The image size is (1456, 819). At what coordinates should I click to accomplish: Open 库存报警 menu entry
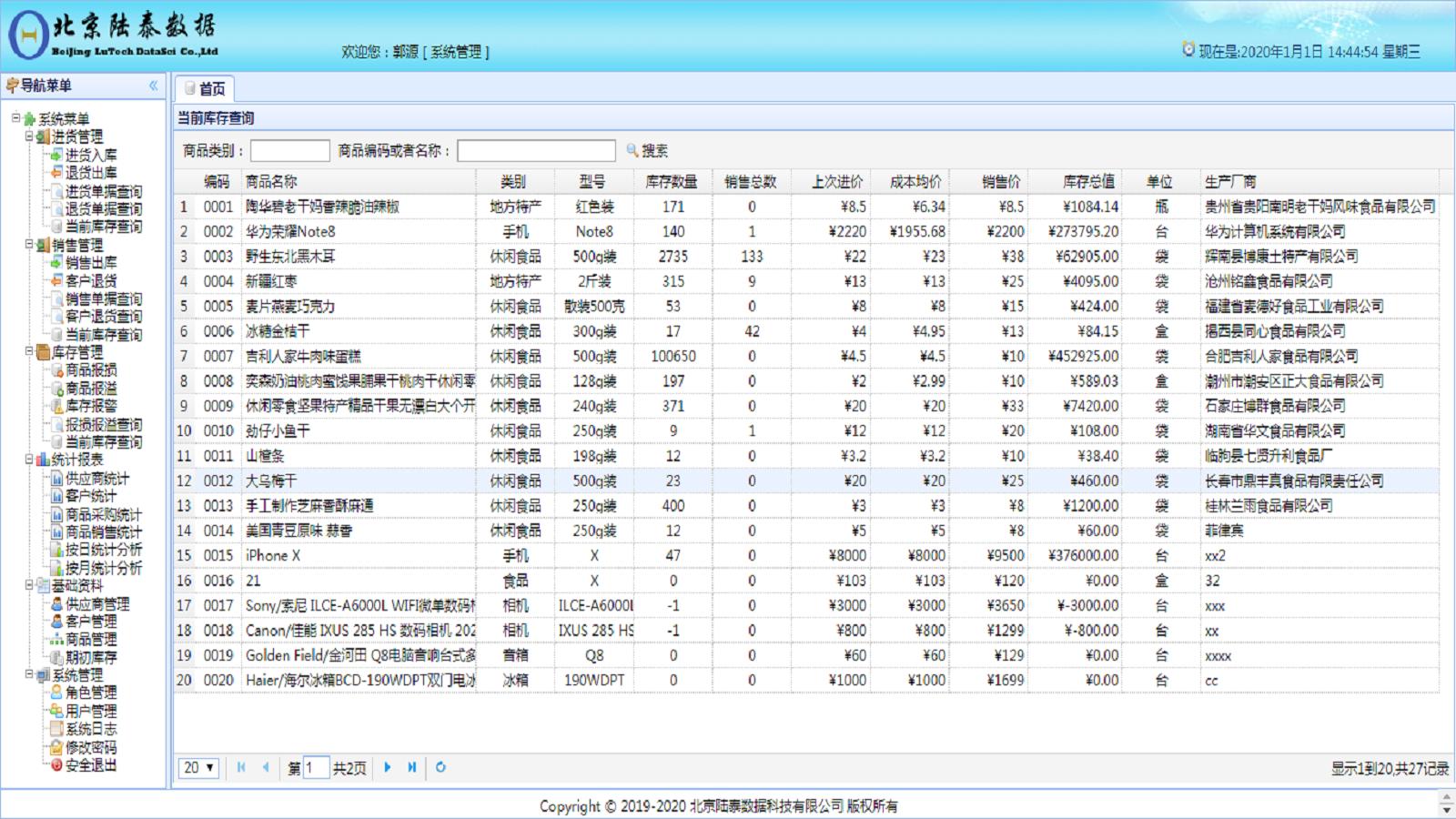91,406
